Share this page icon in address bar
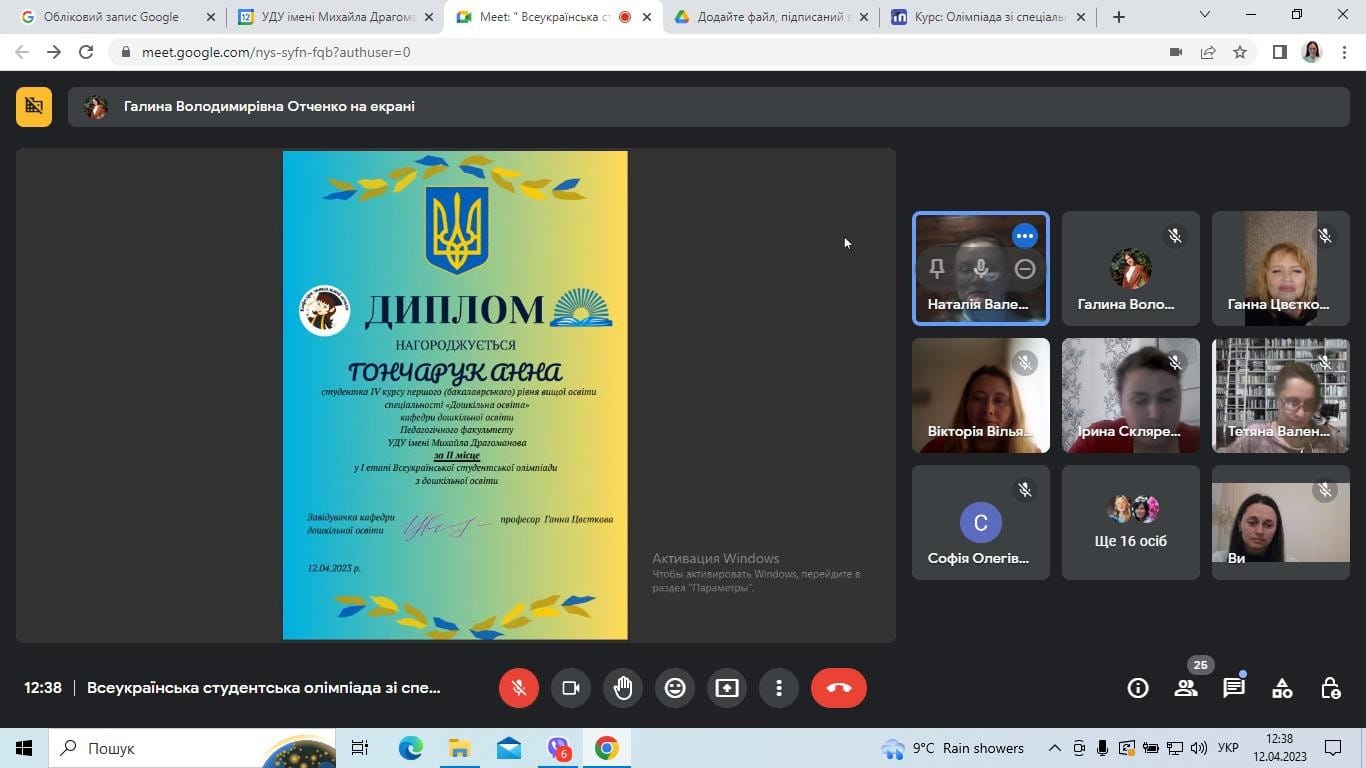This screenshot has height=768, width=1366. click(1208, 52)
